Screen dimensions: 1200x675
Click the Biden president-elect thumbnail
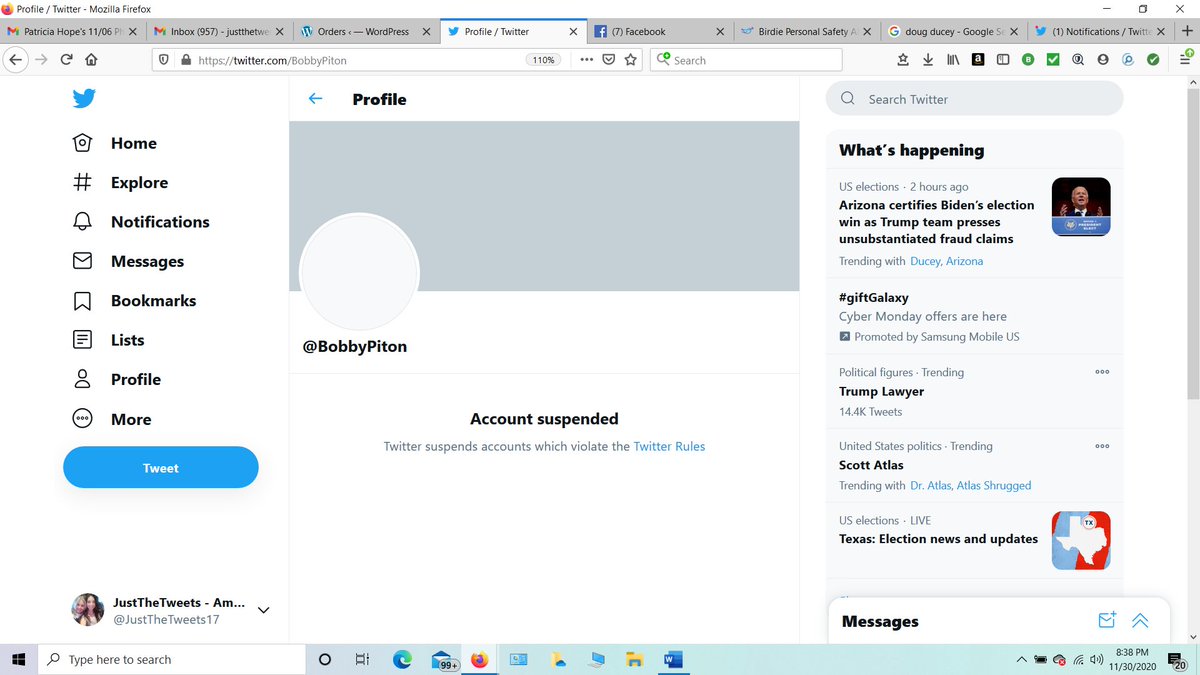point(1081,207)
